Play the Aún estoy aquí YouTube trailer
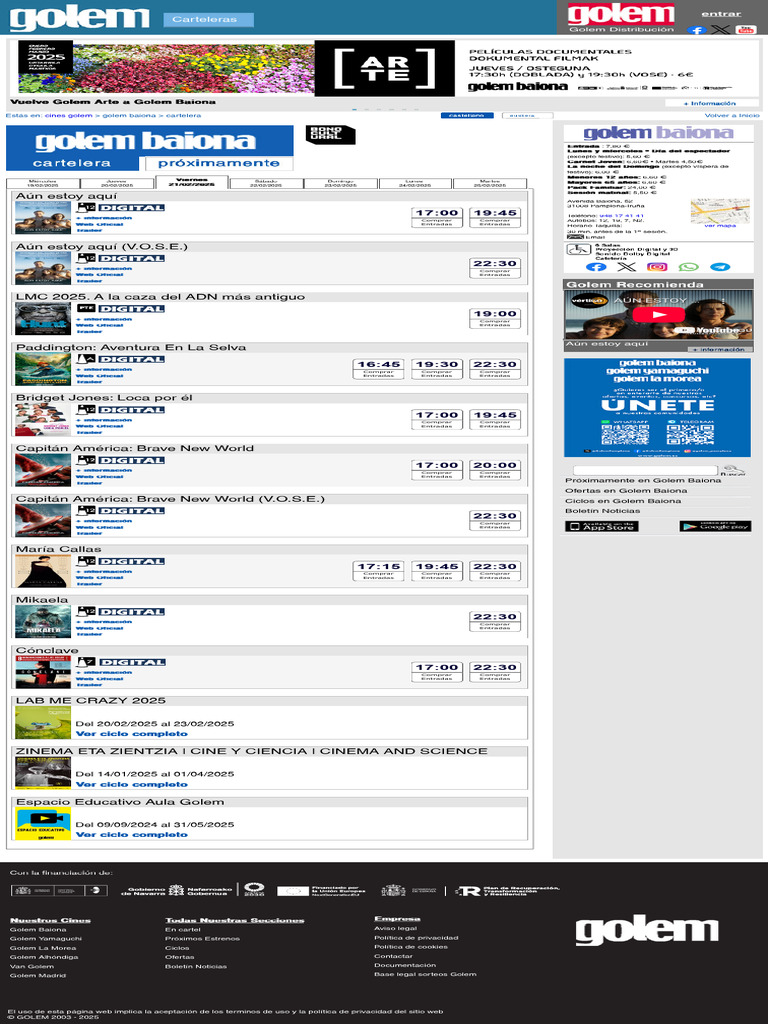 point(659,315)
